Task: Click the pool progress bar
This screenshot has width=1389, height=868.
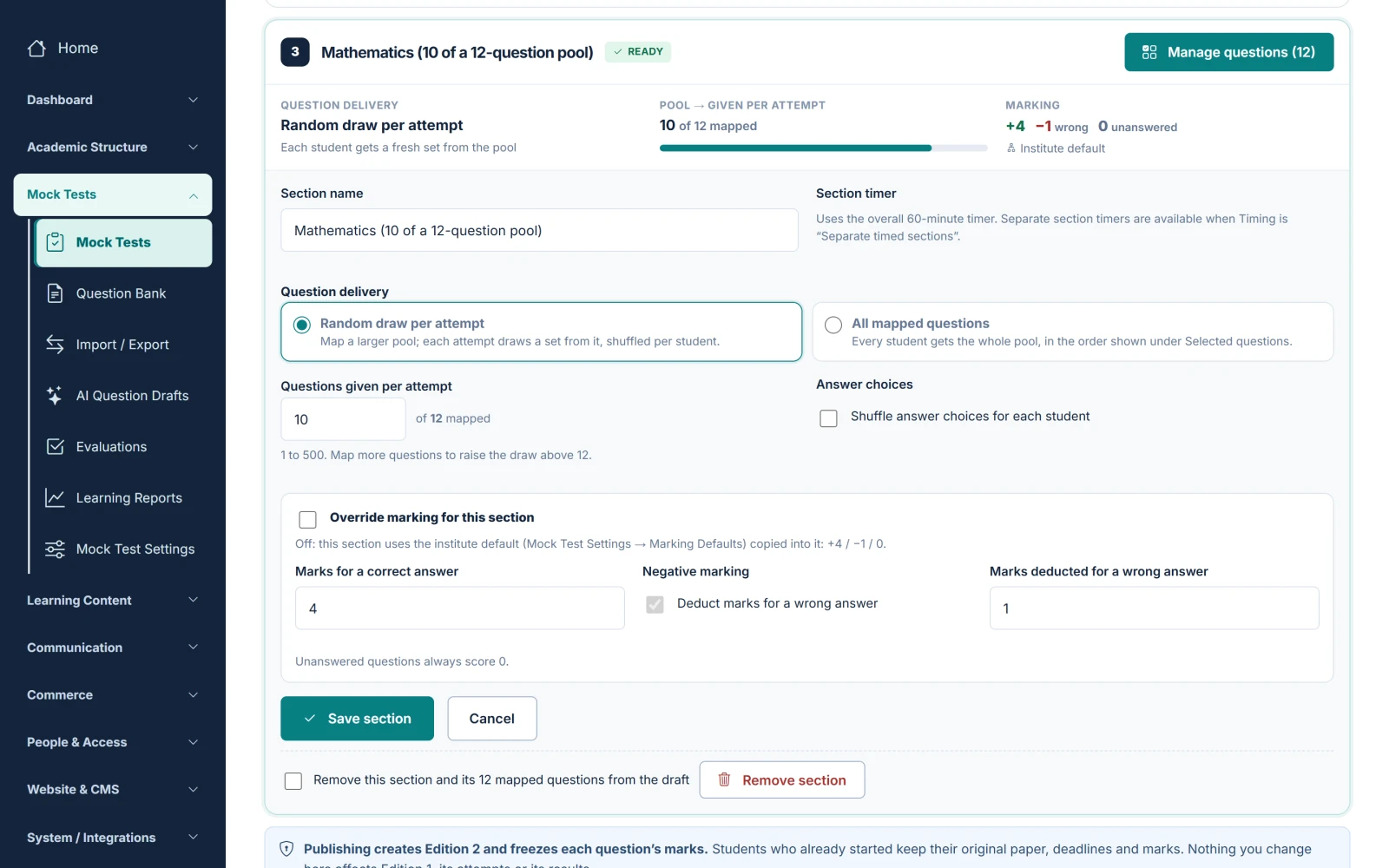Action: (x=823, y=148)
